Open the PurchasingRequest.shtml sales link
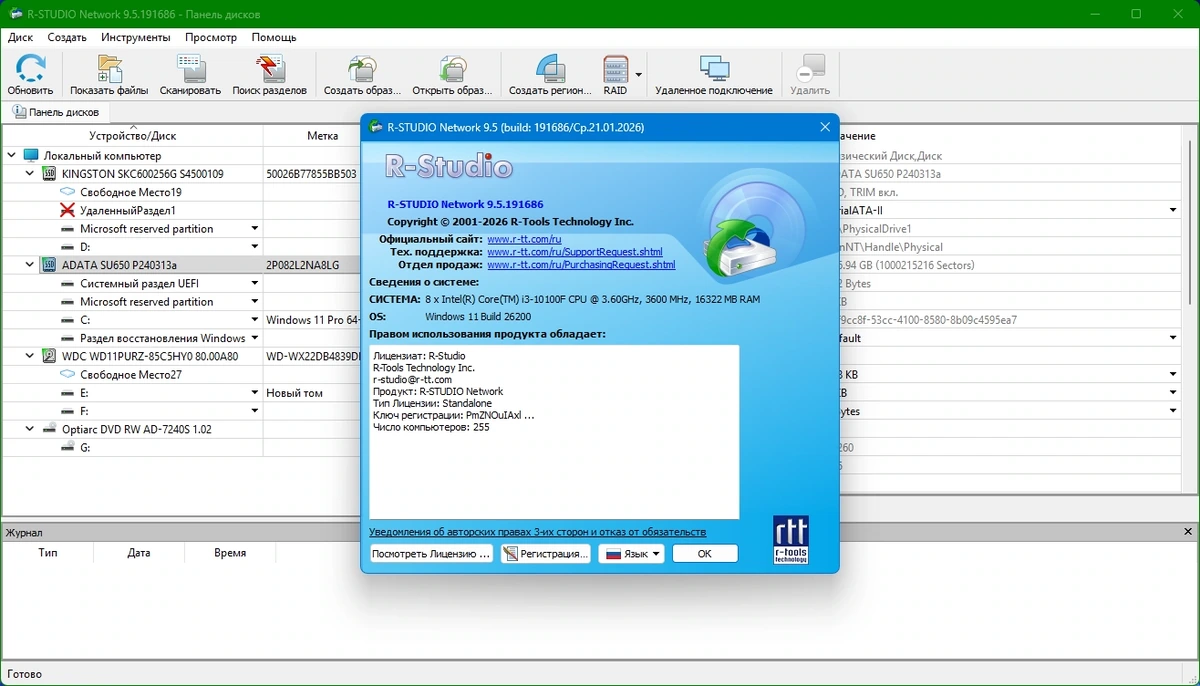 (x=581, y=265)
